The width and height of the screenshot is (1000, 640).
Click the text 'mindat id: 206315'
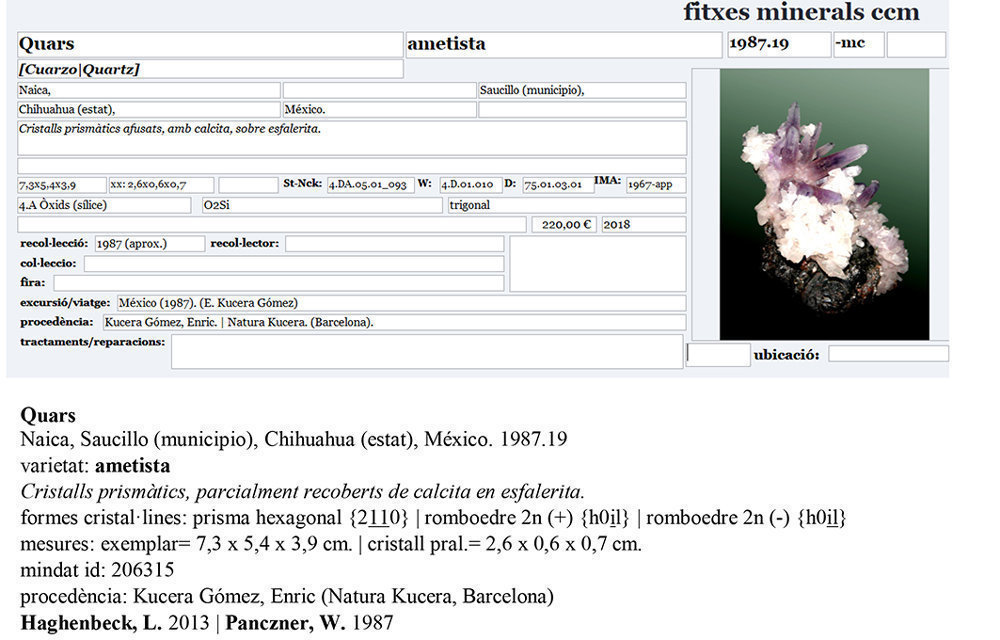pyautogui.click(x=97, y=570)
